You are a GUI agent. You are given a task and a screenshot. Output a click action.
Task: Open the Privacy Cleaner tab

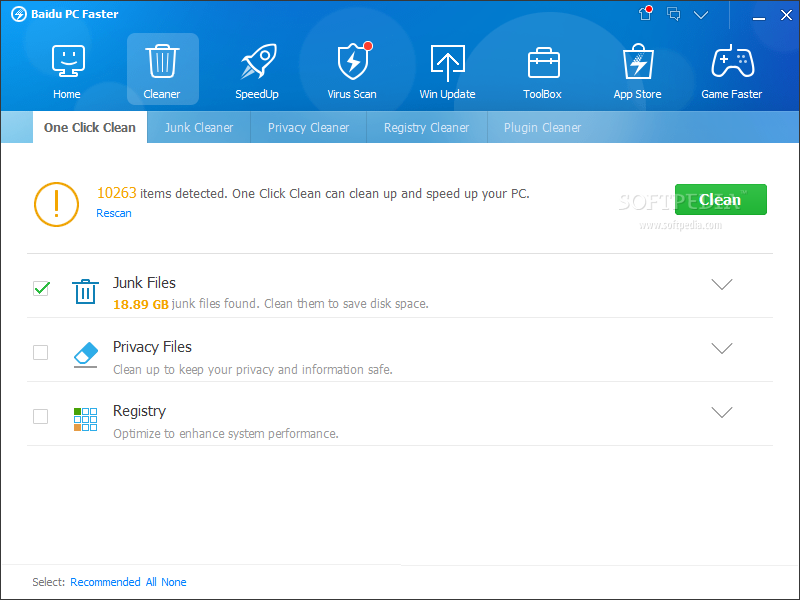[x=308, y=128]
